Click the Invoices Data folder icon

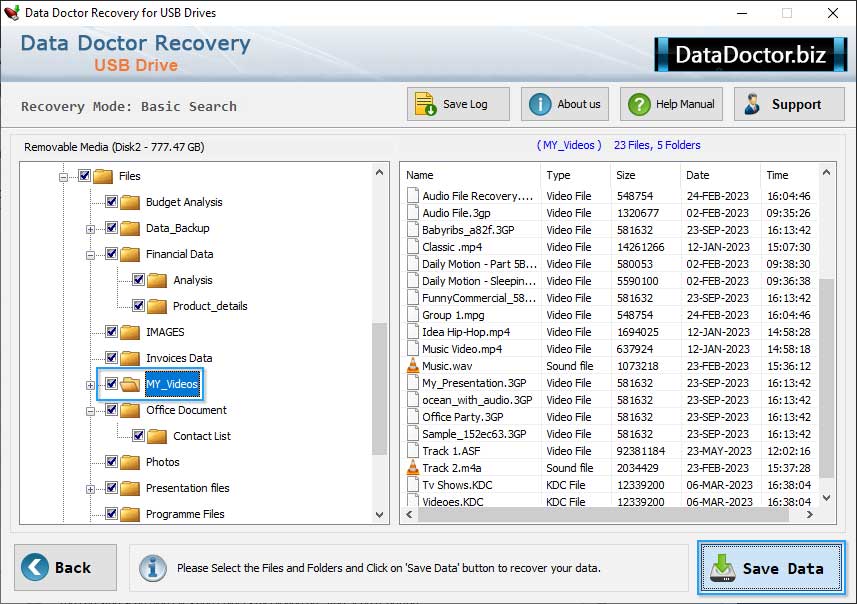coord(130,358)
